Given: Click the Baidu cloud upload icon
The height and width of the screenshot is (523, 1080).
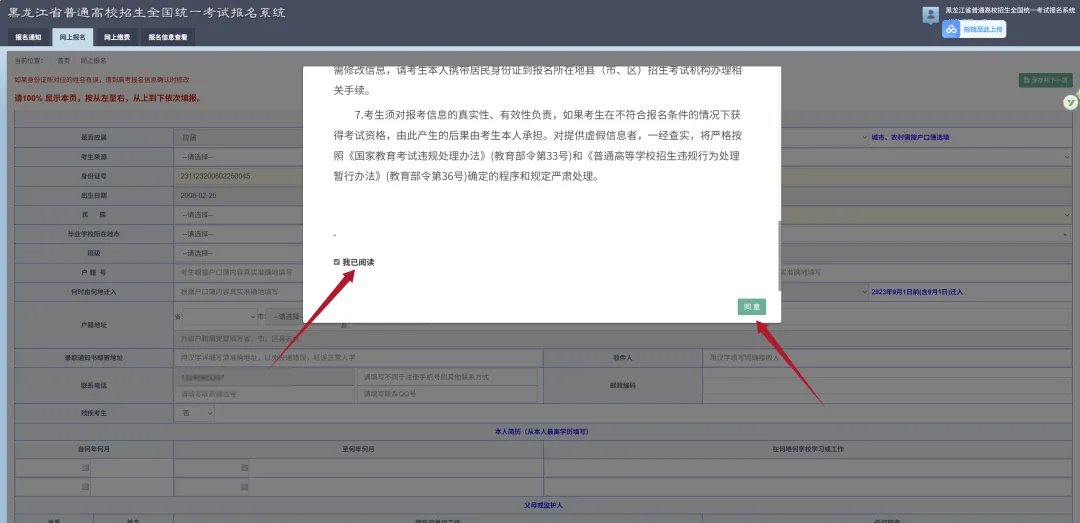Looking at the screenshot, I should (x=951, y=29).
